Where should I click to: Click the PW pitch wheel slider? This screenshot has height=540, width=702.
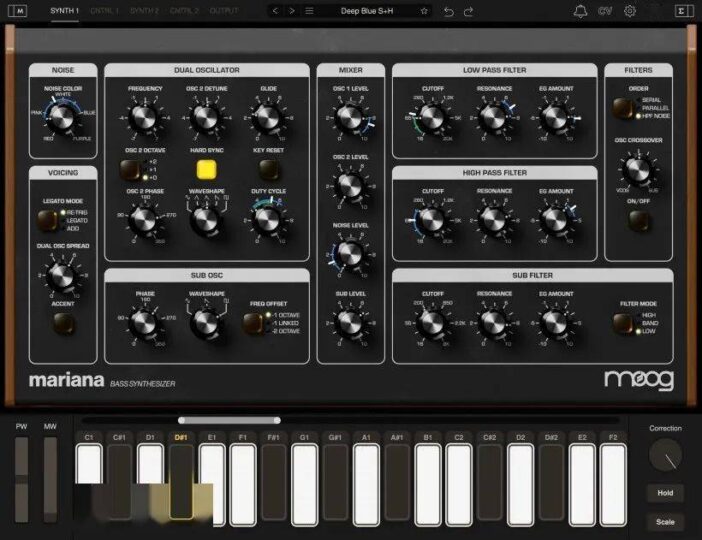tap(21, 479)
